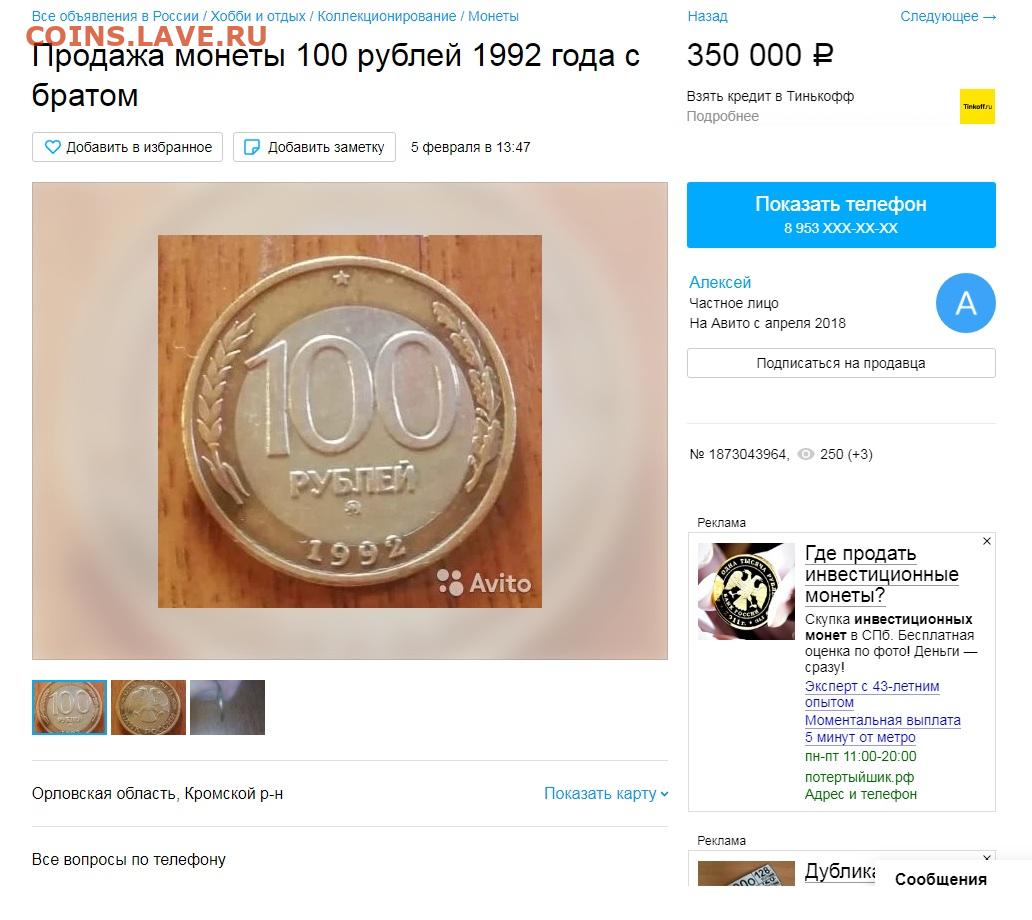The image size is (1032, 920).
Task: Open the Коллекционирование breadcrumb category
Action: [386, 16]
